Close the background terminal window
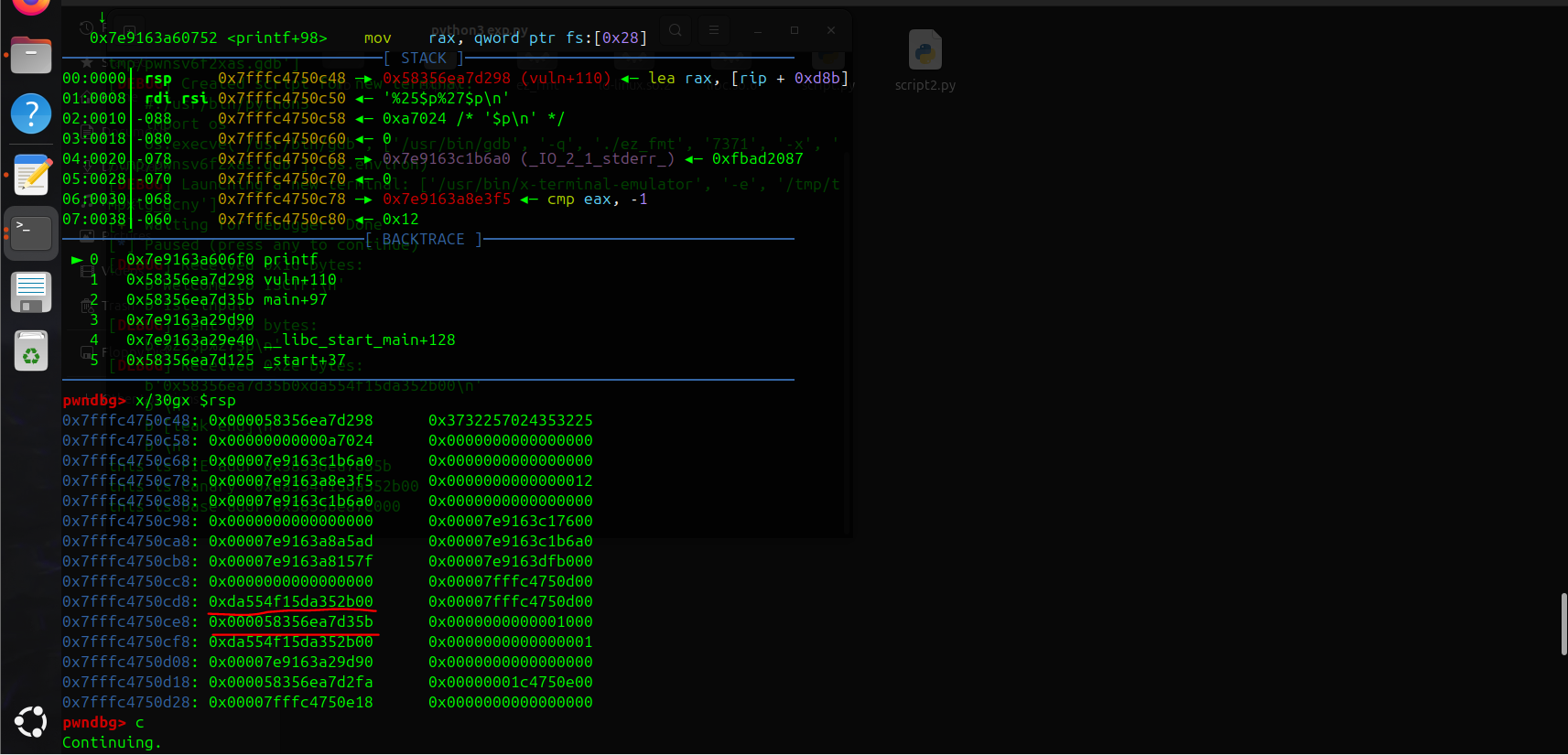Viewport: 1568px width, 755px height. (x=831, y=30)
